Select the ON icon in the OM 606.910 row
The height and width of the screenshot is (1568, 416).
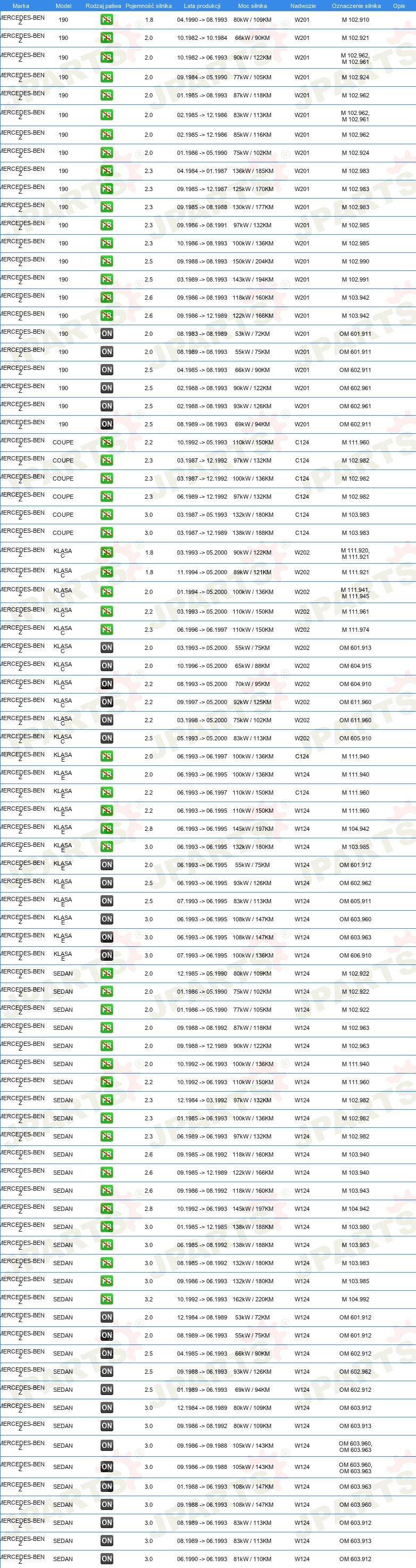tap(106, 955)
